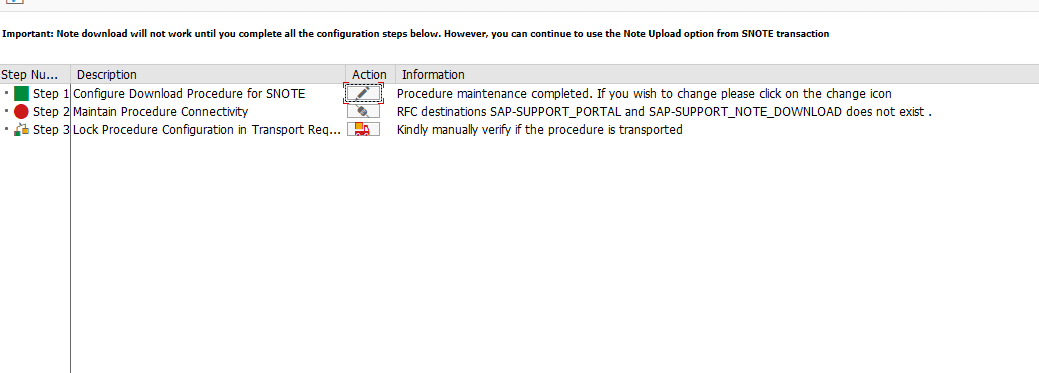1039x373 pixels.
Task: Click the pencil change icon for Step 1
Action: 364,93
